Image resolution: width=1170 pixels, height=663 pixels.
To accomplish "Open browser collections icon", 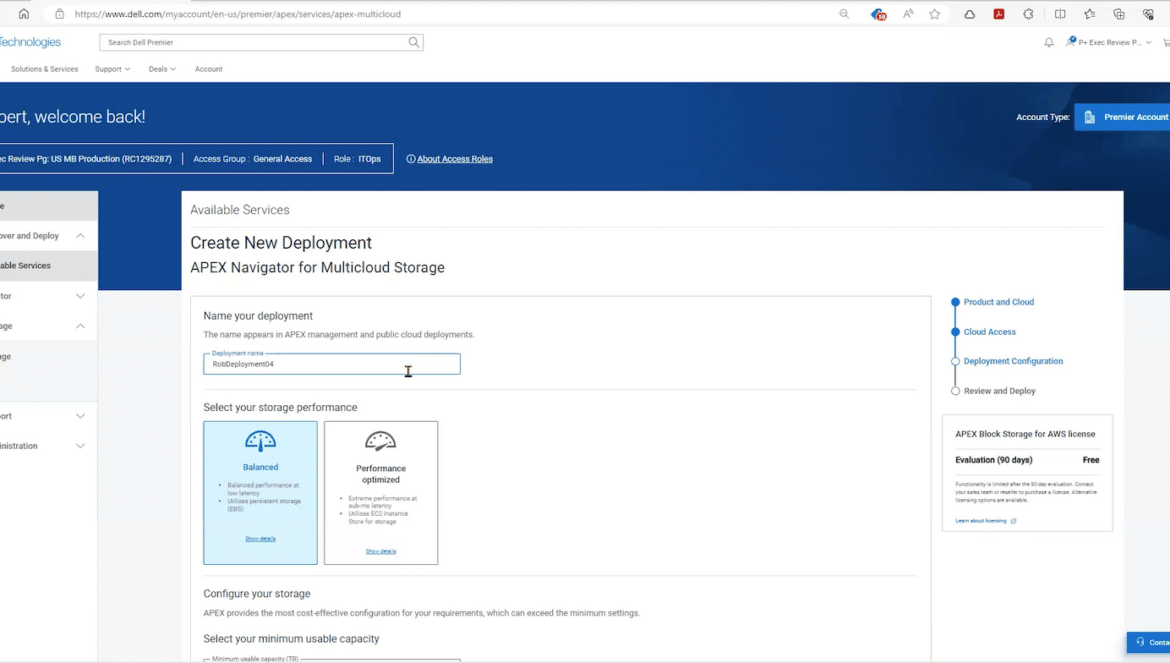I will point(1119,13).
